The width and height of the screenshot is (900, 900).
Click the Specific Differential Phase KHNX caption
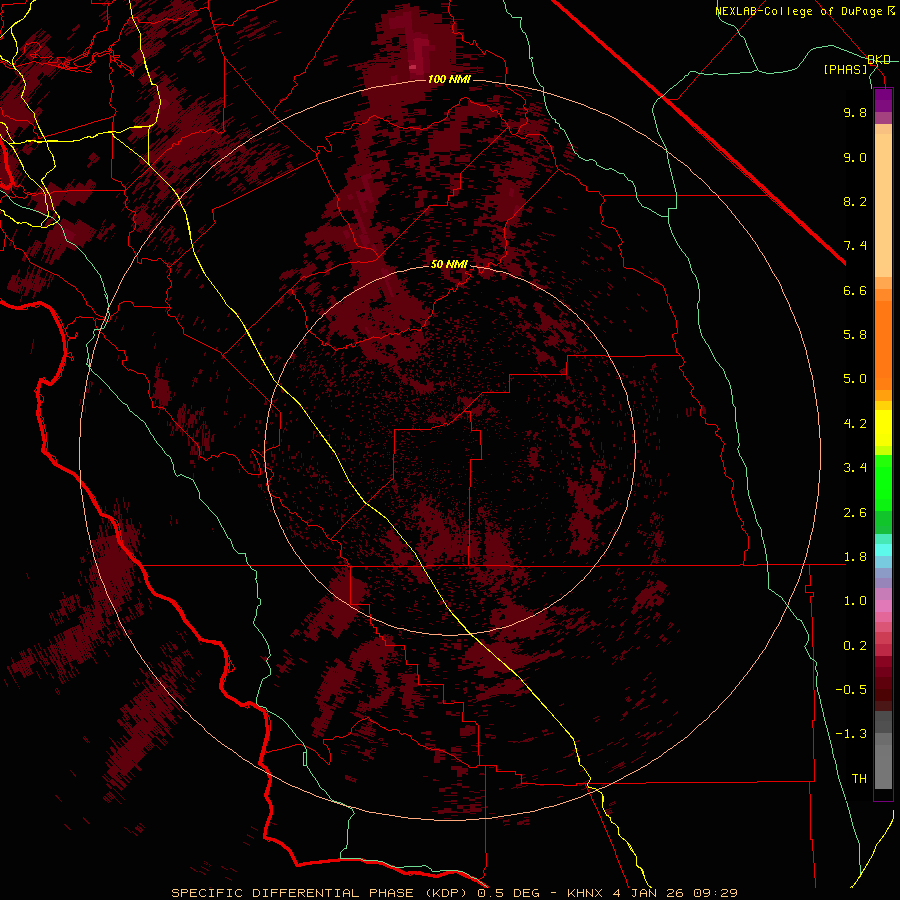454,893
